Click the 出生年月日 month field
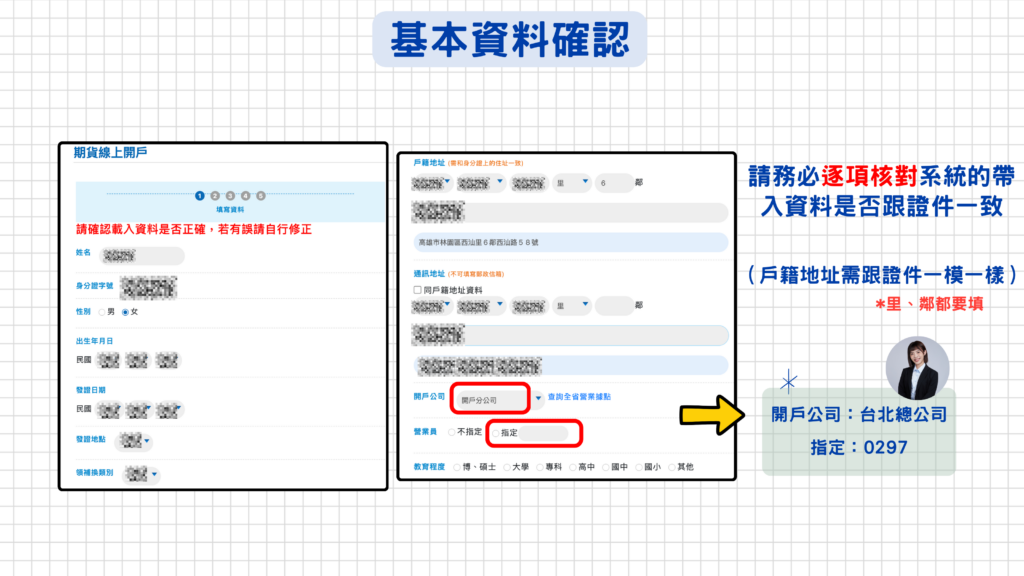Screen dimensions: 1024x576 point(137,360)
